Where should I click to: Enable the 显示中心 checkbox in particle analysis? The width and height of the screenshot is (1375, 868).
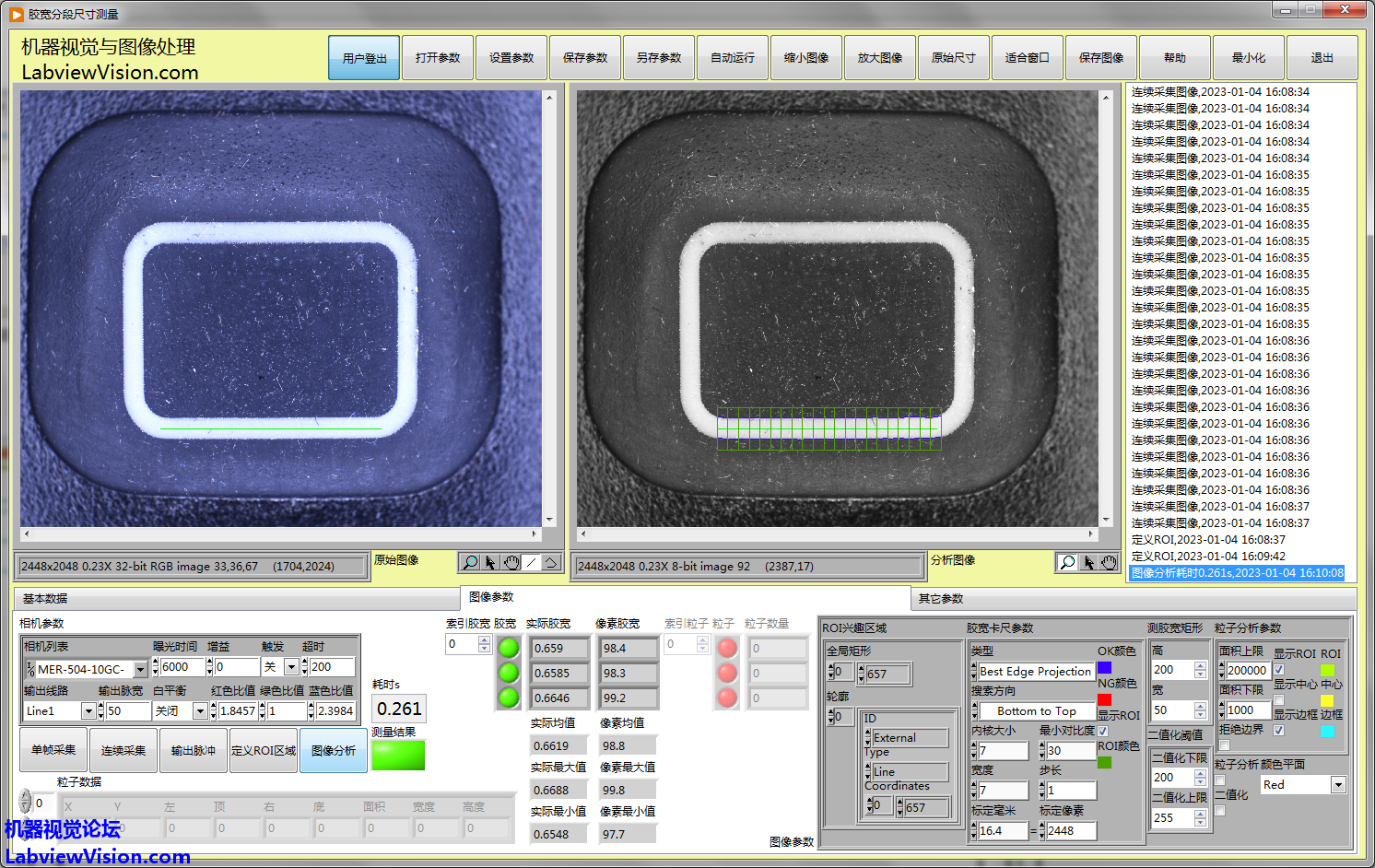click(1278, 700)
